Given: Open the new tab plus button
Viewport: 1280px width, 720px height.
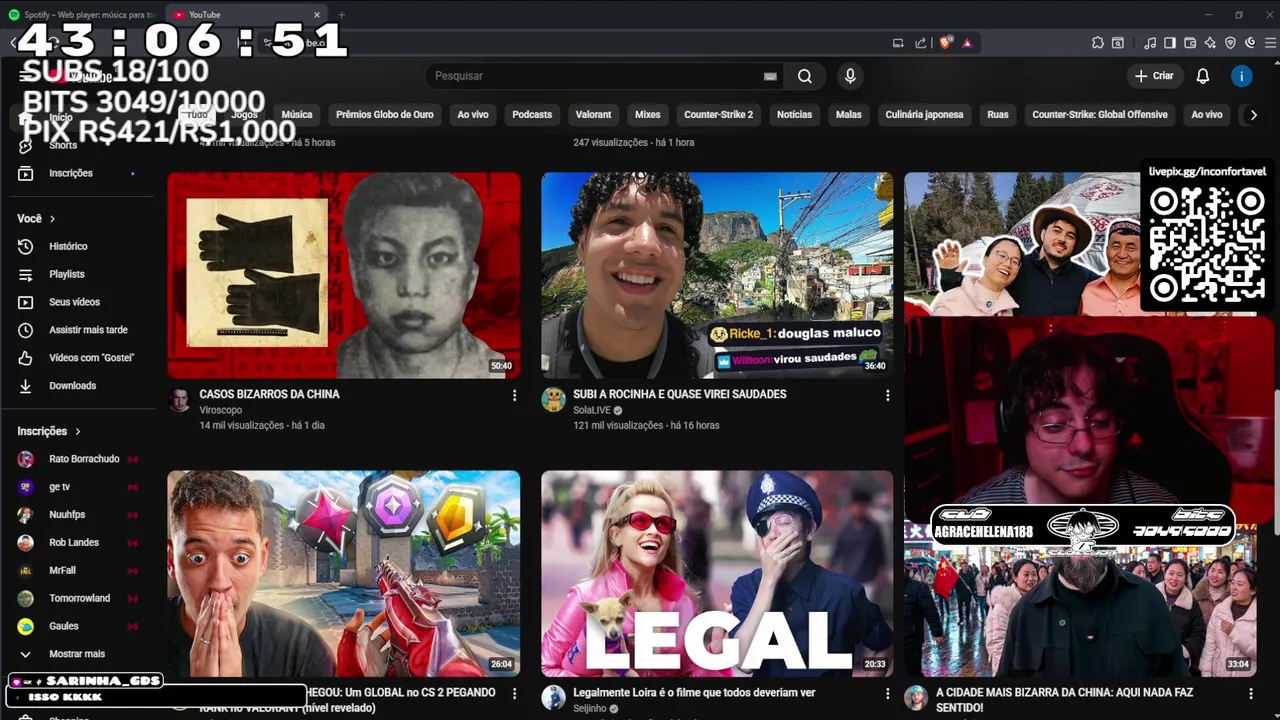Looking at the screenshot, I should tap(341, 15).
